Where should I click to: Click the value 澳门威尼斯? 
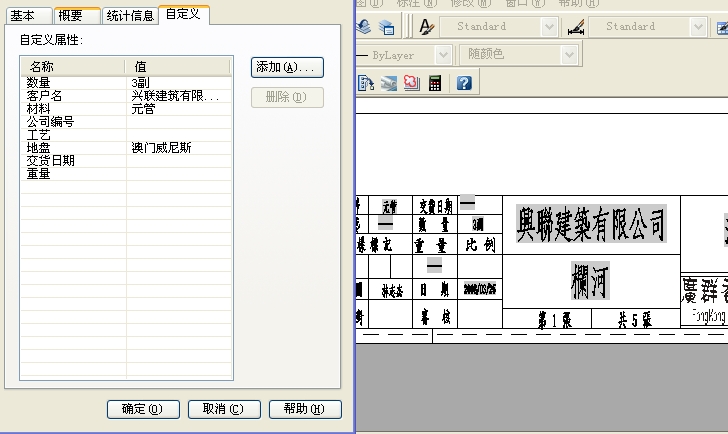pyautogui.click(x=161, y=148)
